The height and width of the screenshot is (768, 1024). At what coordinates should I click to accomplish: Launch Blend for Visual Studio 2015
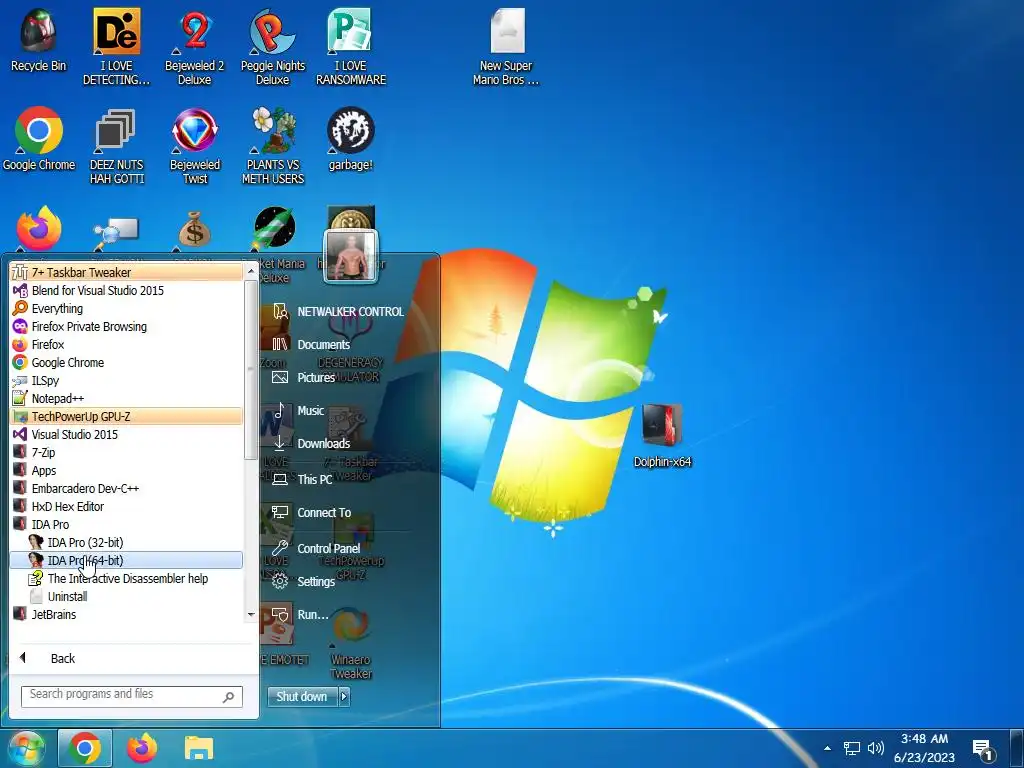(127, 291)
